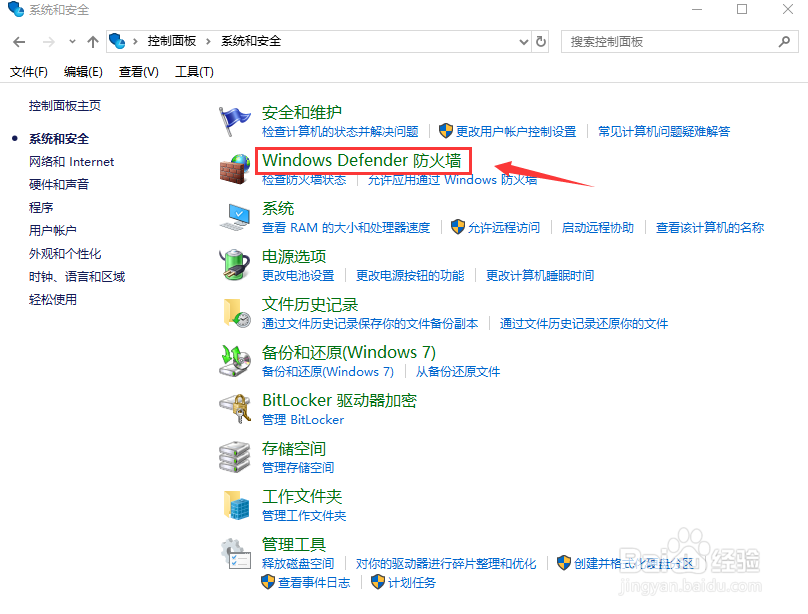
Task: Select the 电源选项 battery icon
Action: 235,266
